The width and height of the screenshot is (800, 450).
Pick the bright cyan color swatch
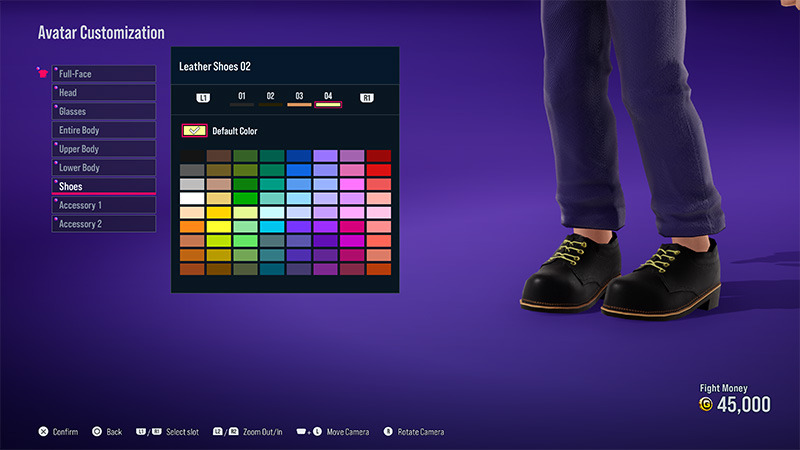272,227
